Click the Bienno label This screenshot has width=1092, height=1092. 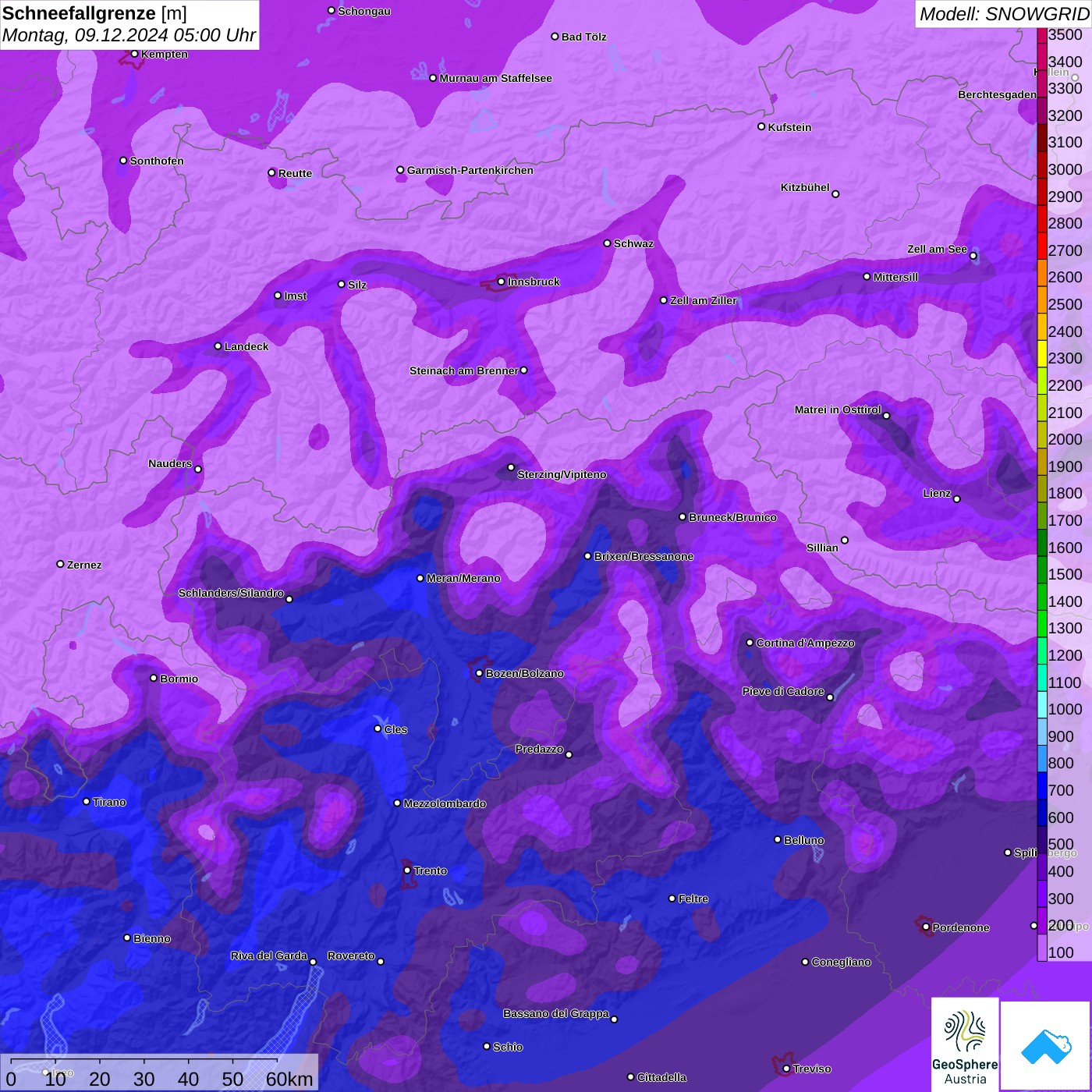pos(152,938)
